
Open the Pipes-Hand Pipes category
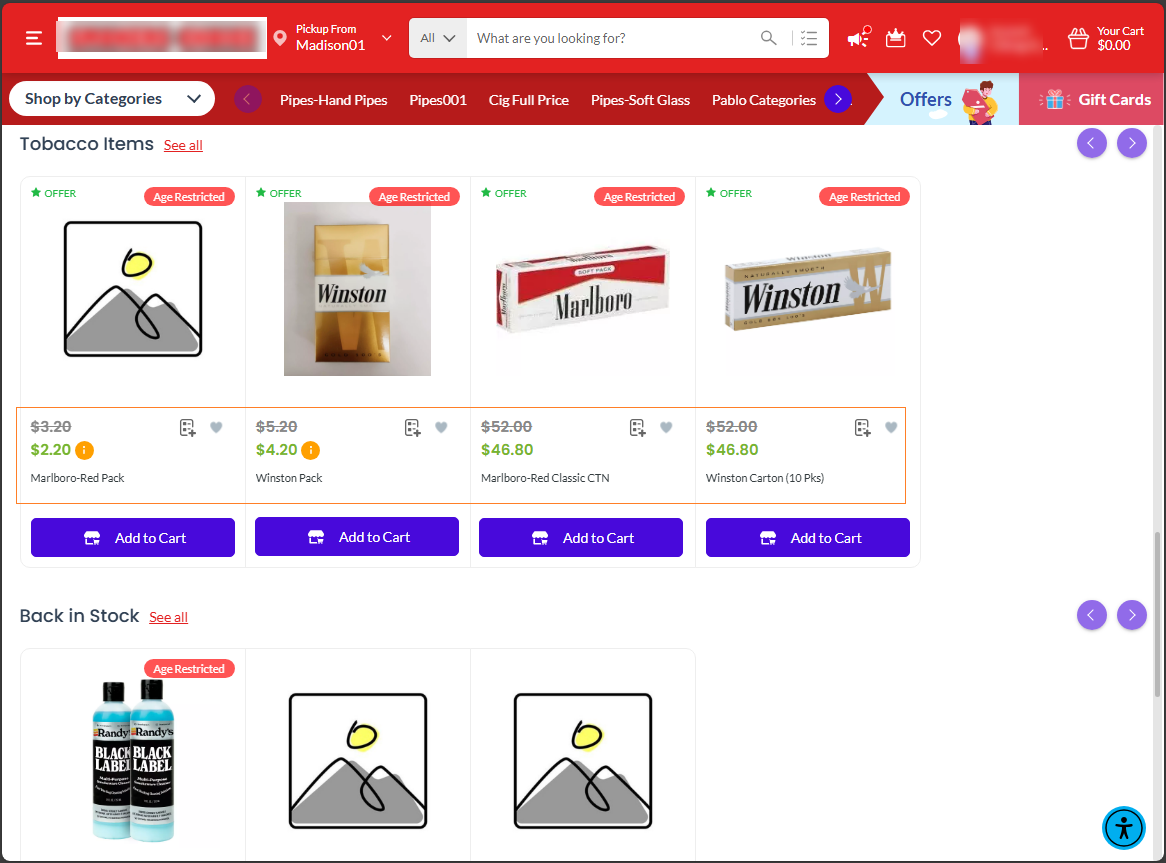coord(334,100)
